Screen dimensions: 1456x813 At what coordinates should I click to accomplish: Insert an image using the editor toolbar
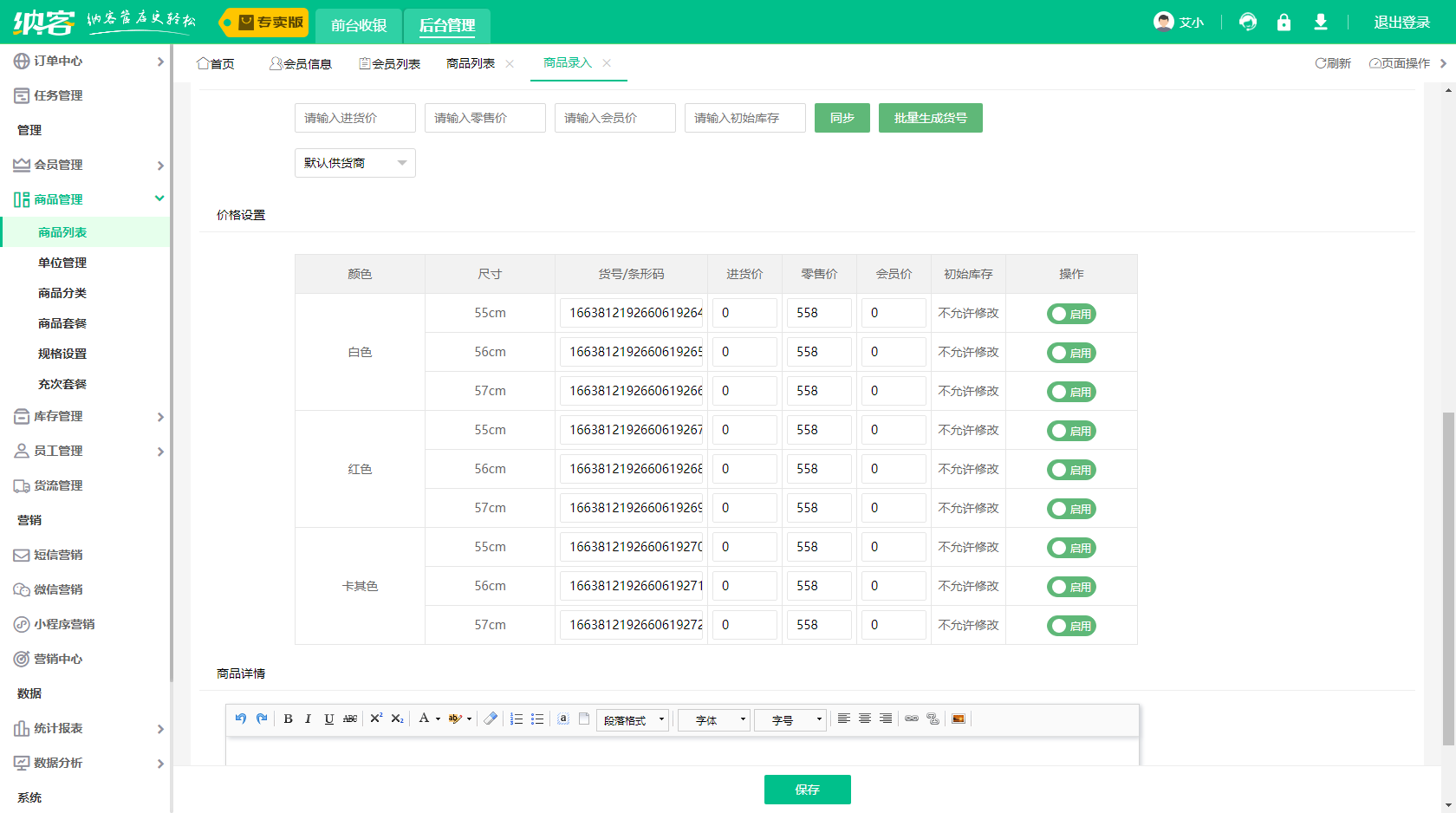[959, 719]
